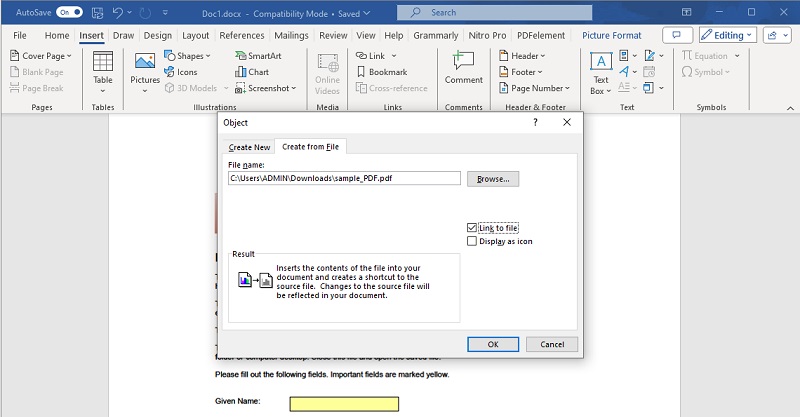The height and width of the screenshot is (417, 800).
Task: Confirm with the OK button
Action: tap(493, 345)
